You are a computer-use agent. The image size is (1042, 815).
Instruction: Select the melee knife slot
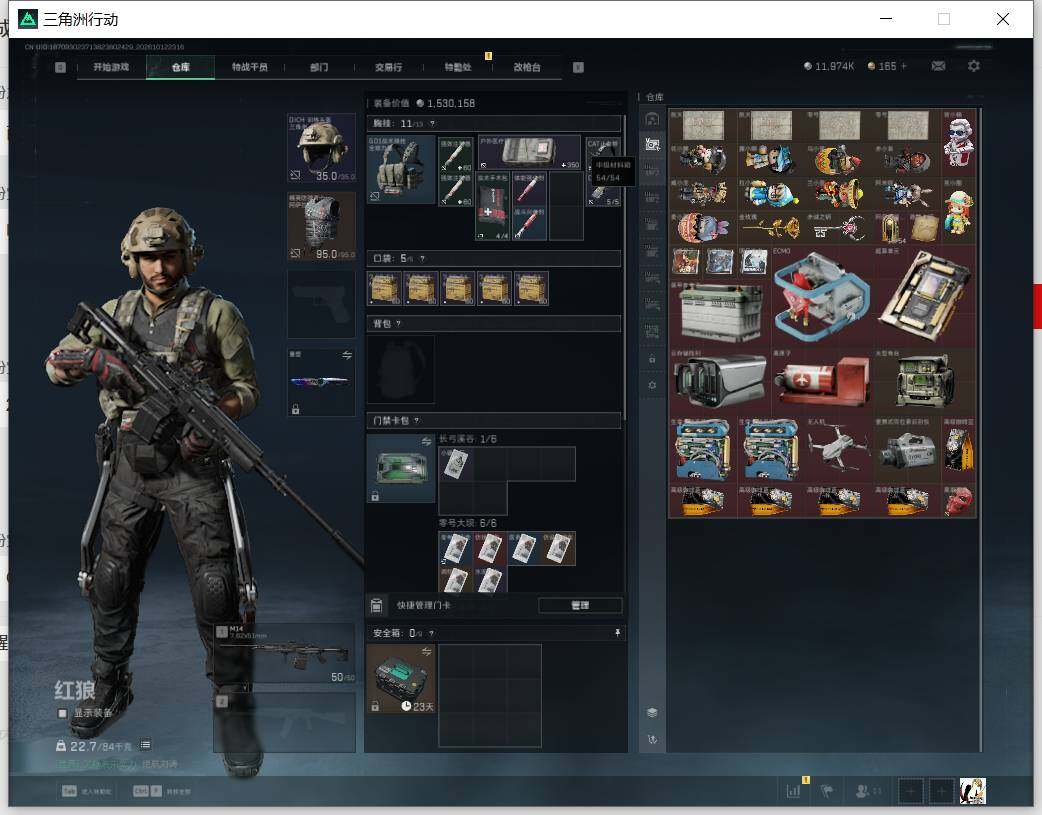pyautogui.click(x=321, y=382)
